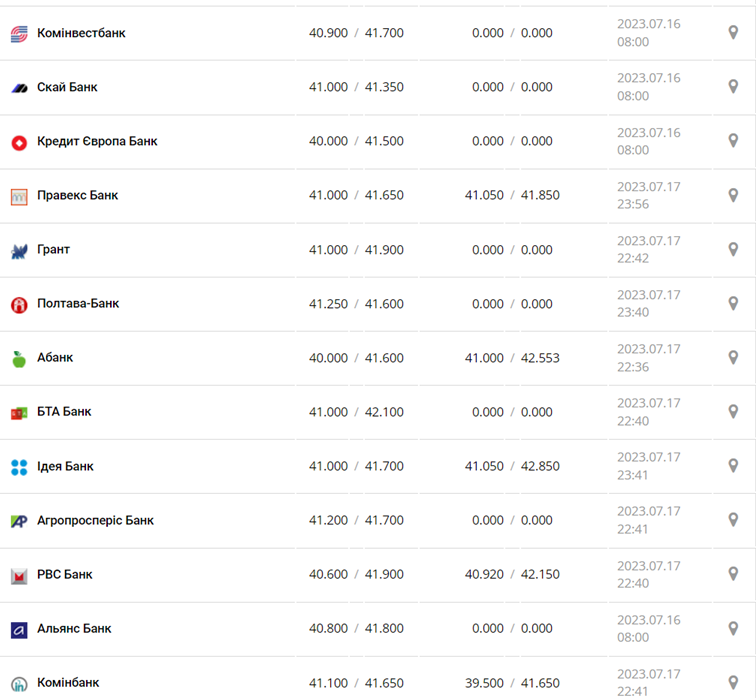
Task: Click the Комінвестбанк logo icon
Action: (x=19, y=34)
